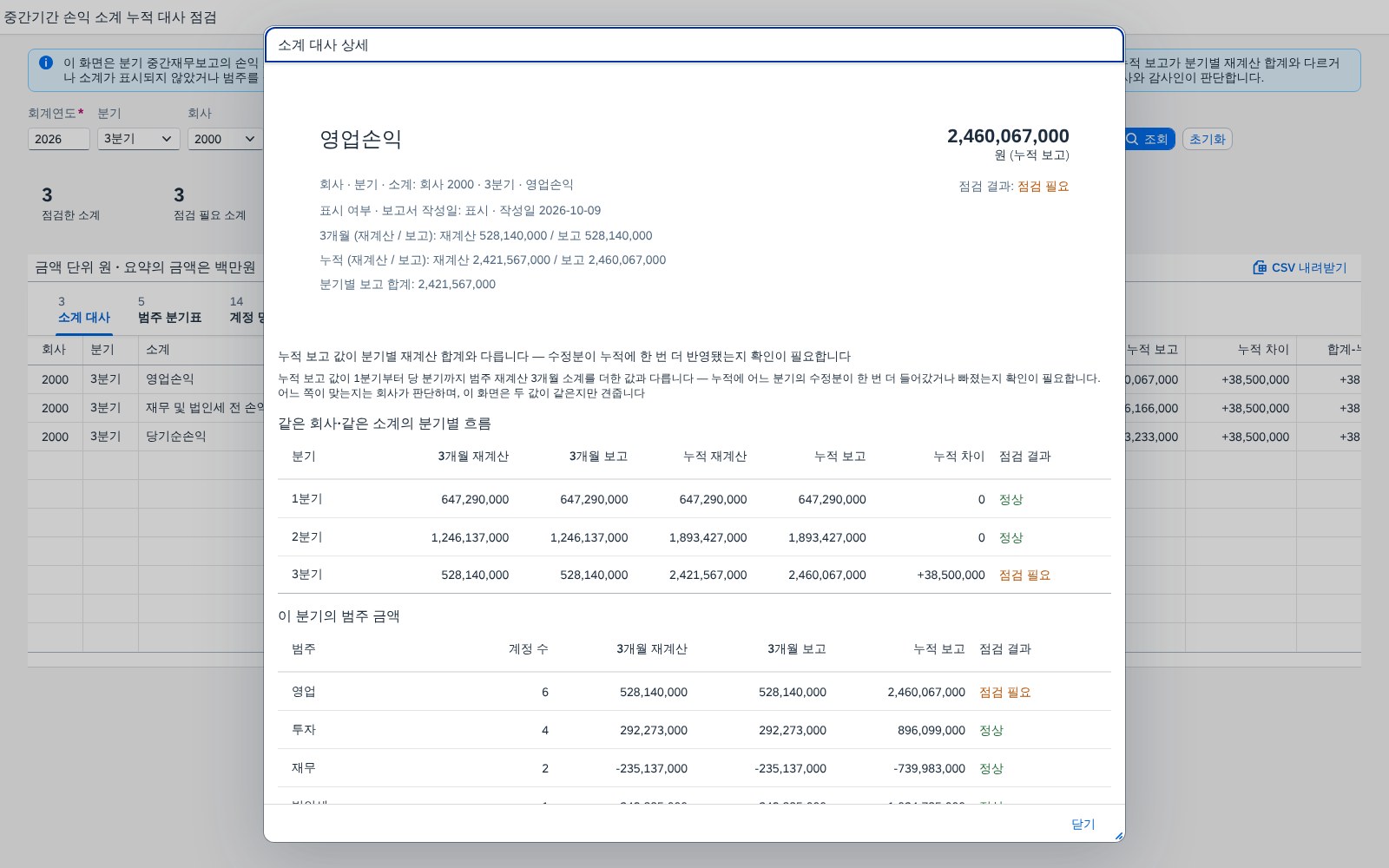Click 점검 필요 status in the 영업 category row
The height and width of the screenshot is (868, 1389).
point(1005,692)
